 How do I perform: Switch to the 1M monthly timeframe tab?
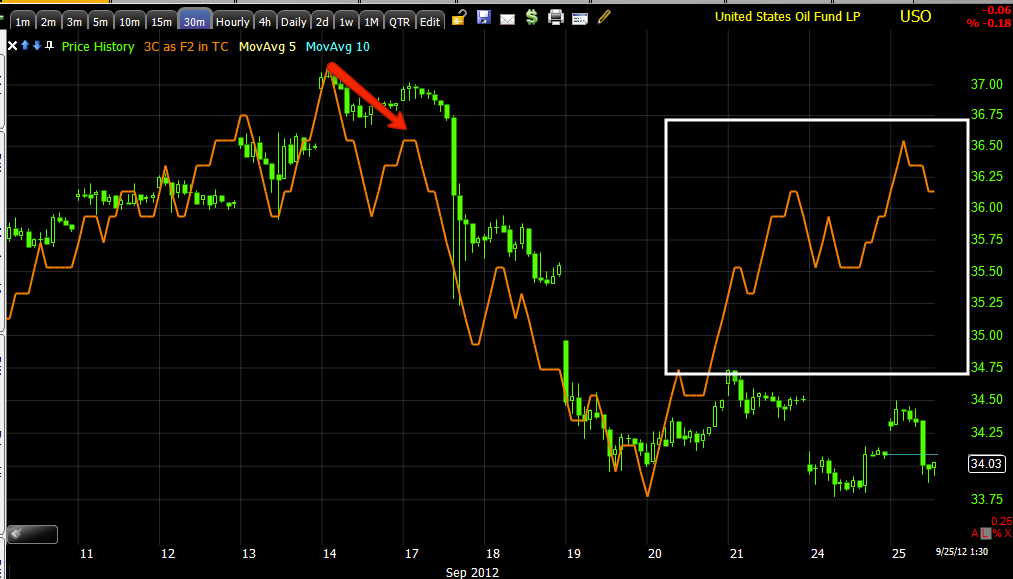click(371, 21)
